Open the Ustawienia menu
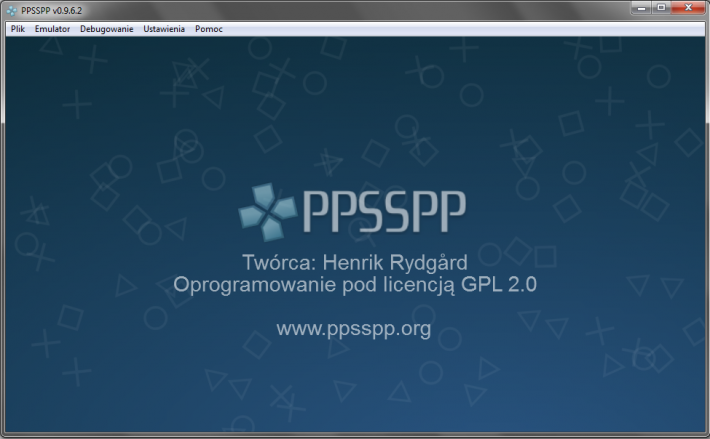 [164, 29]
